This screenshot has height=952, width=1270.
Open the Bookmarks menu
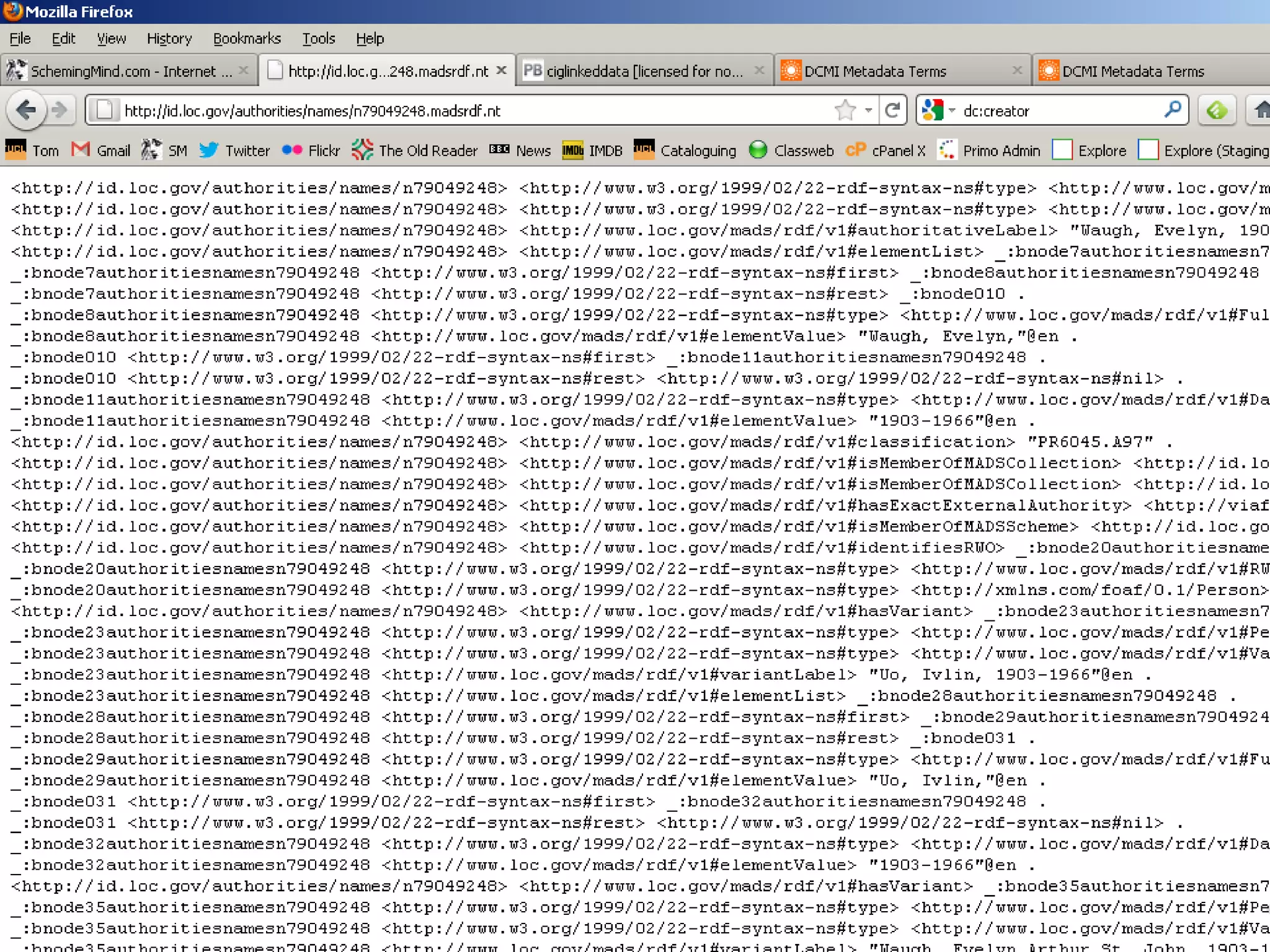pyautogui.click(x=247, y=38)
